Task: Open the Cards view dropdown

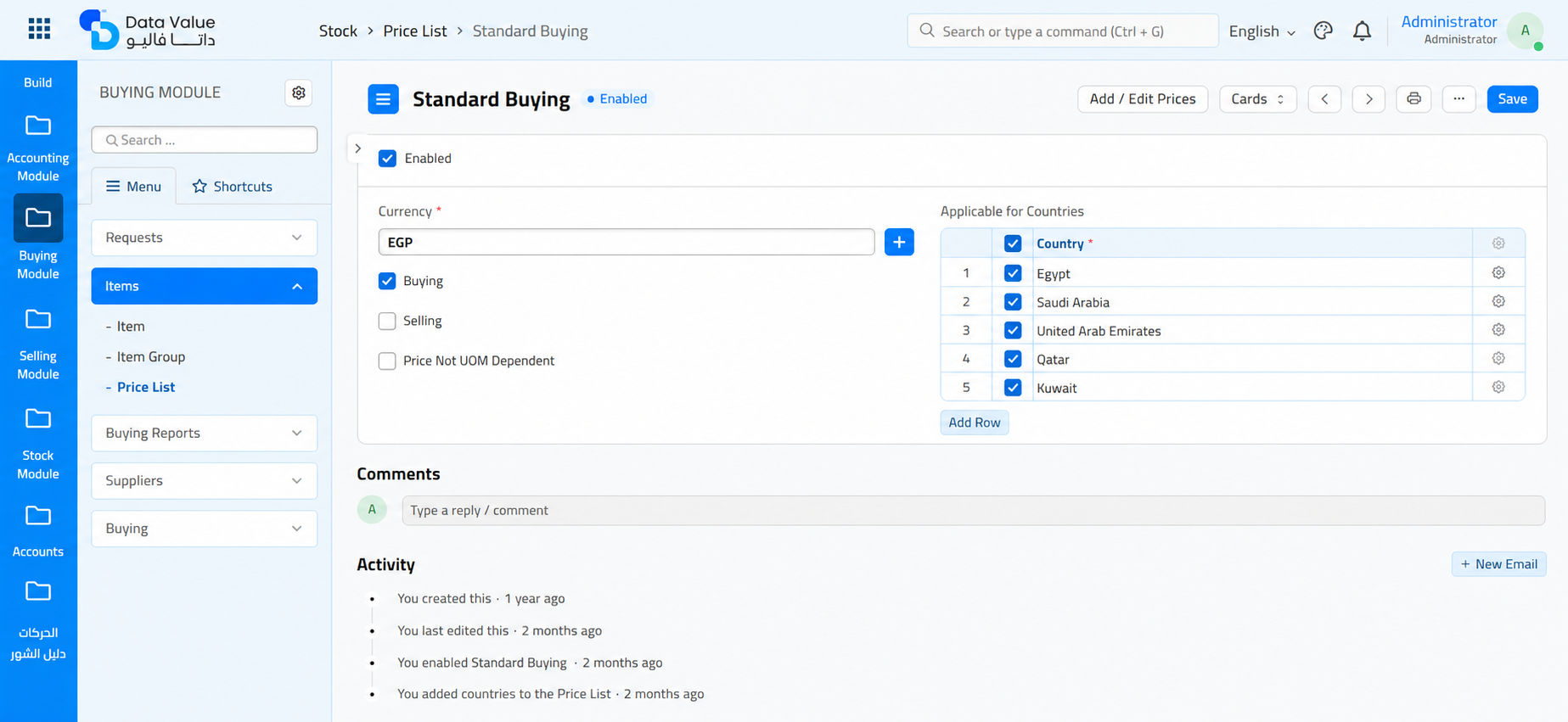Action: 1258,99
